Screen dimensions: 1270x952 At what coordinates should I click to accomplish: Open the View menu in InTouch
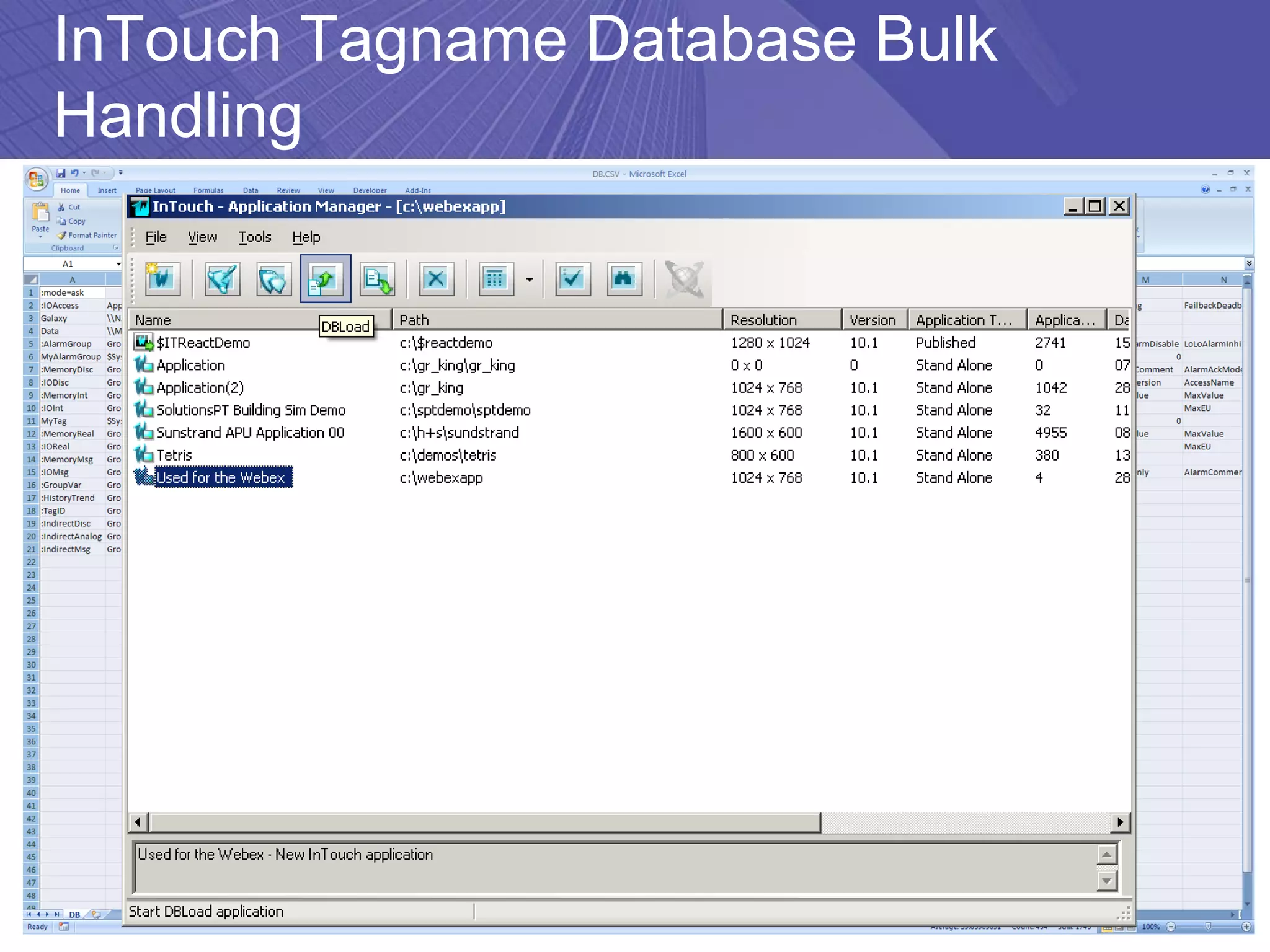[202, 237]
